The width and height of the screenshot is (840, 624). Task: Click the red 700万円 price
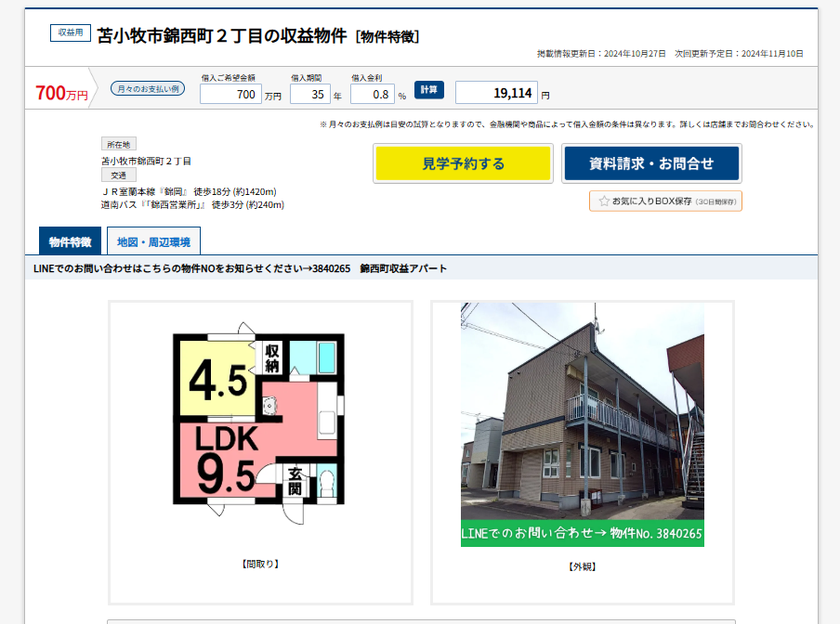click(61, 94)
